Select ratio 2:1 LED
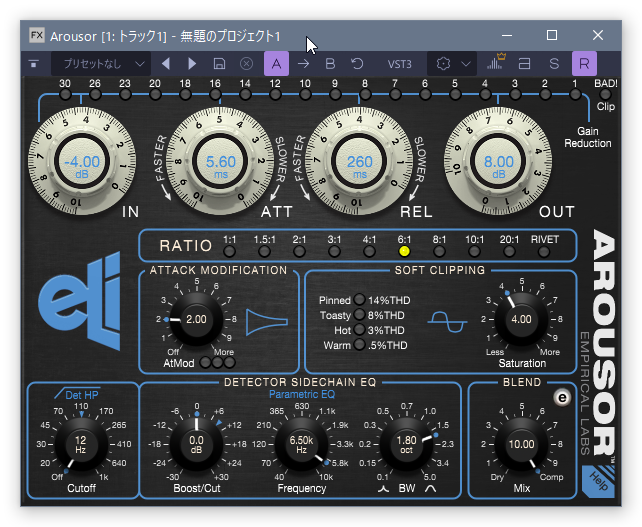The width and height of the screenshot is (642, 527). 299,251
